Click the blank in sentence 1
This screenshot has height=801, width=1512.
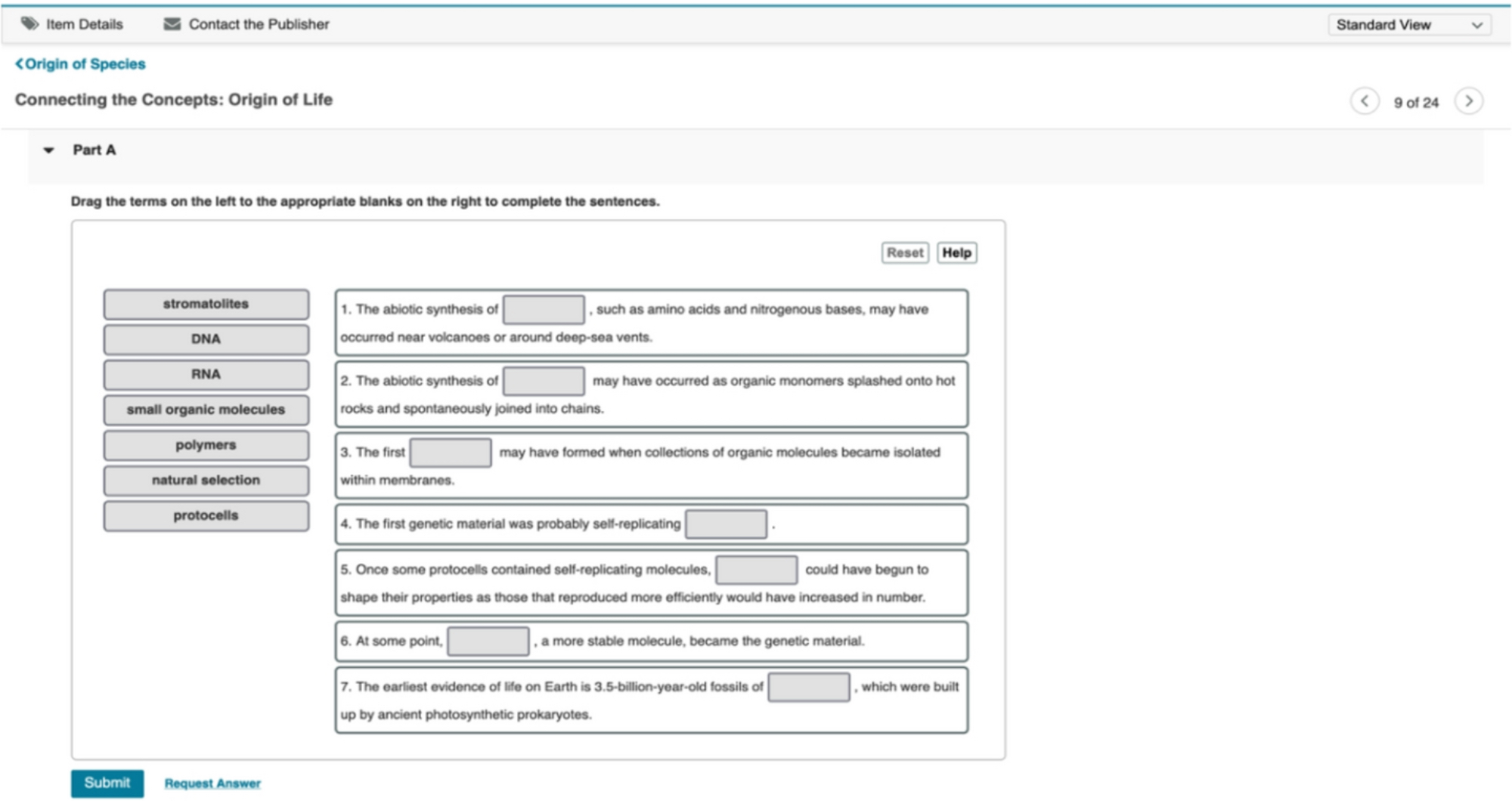544,310
